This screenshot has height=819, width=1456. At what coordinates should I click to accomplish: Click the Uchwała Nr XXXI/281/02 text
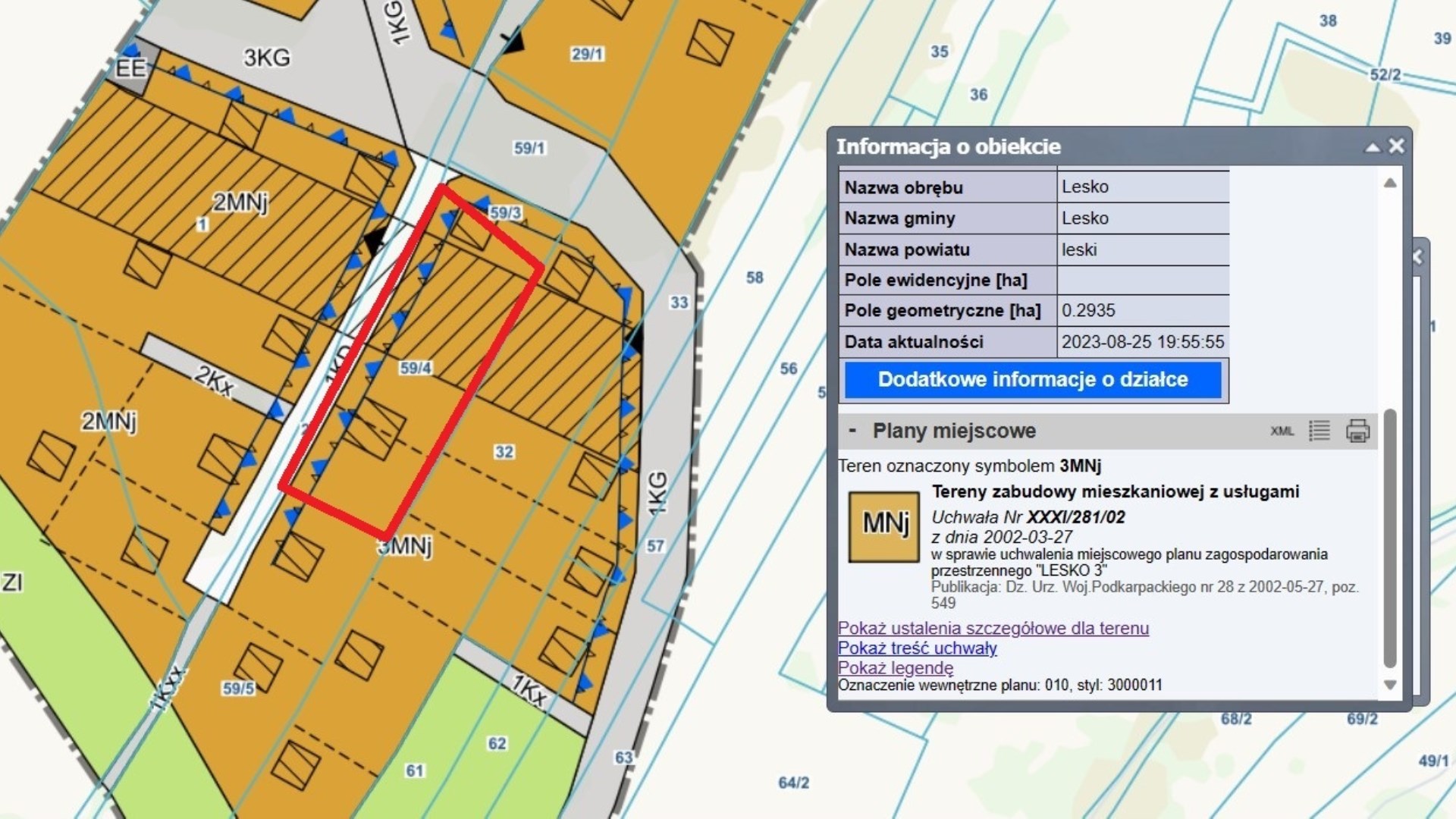click(x=1028, y=517)
